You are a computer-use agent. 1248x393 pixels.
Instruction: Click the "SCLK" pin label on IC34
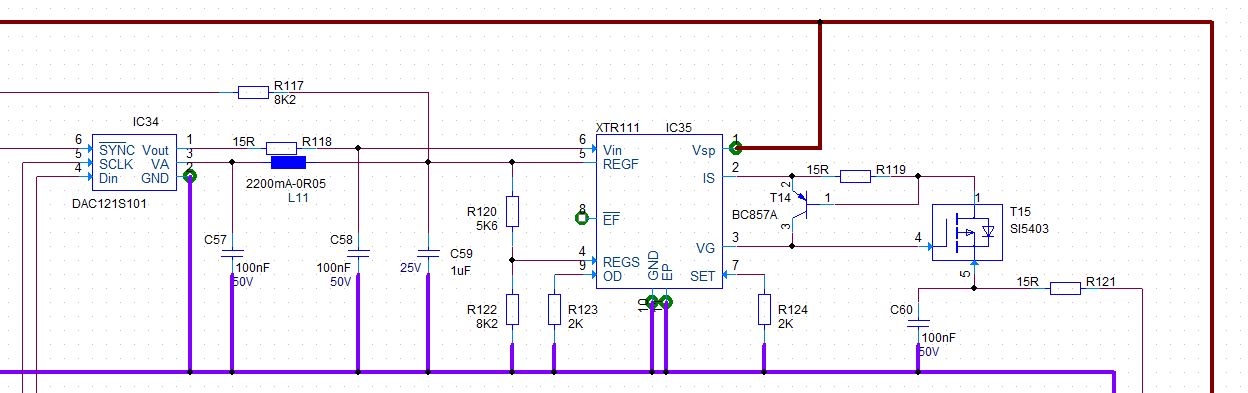[x=116, y=163]
